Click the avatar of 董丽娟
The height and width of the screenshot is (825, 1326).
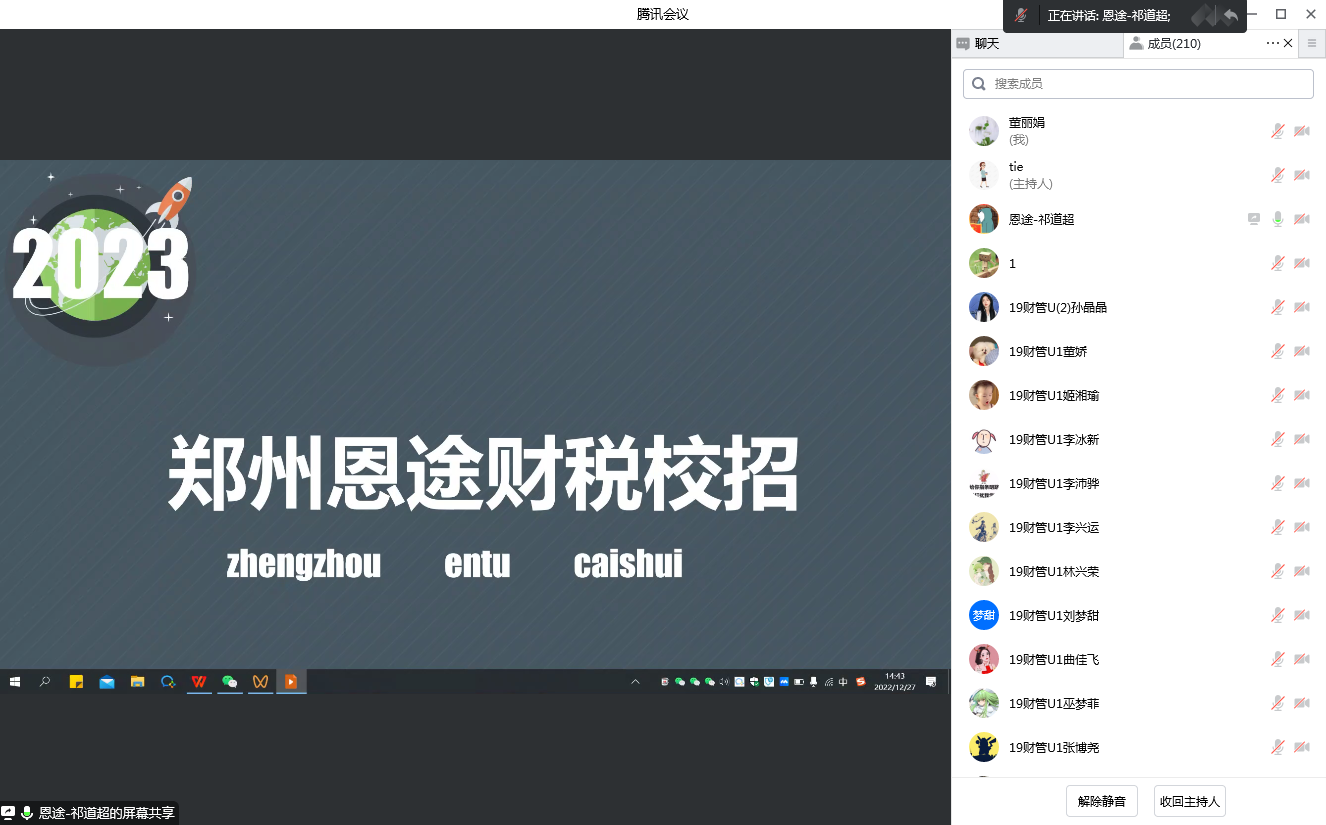[x=984, y=131]
